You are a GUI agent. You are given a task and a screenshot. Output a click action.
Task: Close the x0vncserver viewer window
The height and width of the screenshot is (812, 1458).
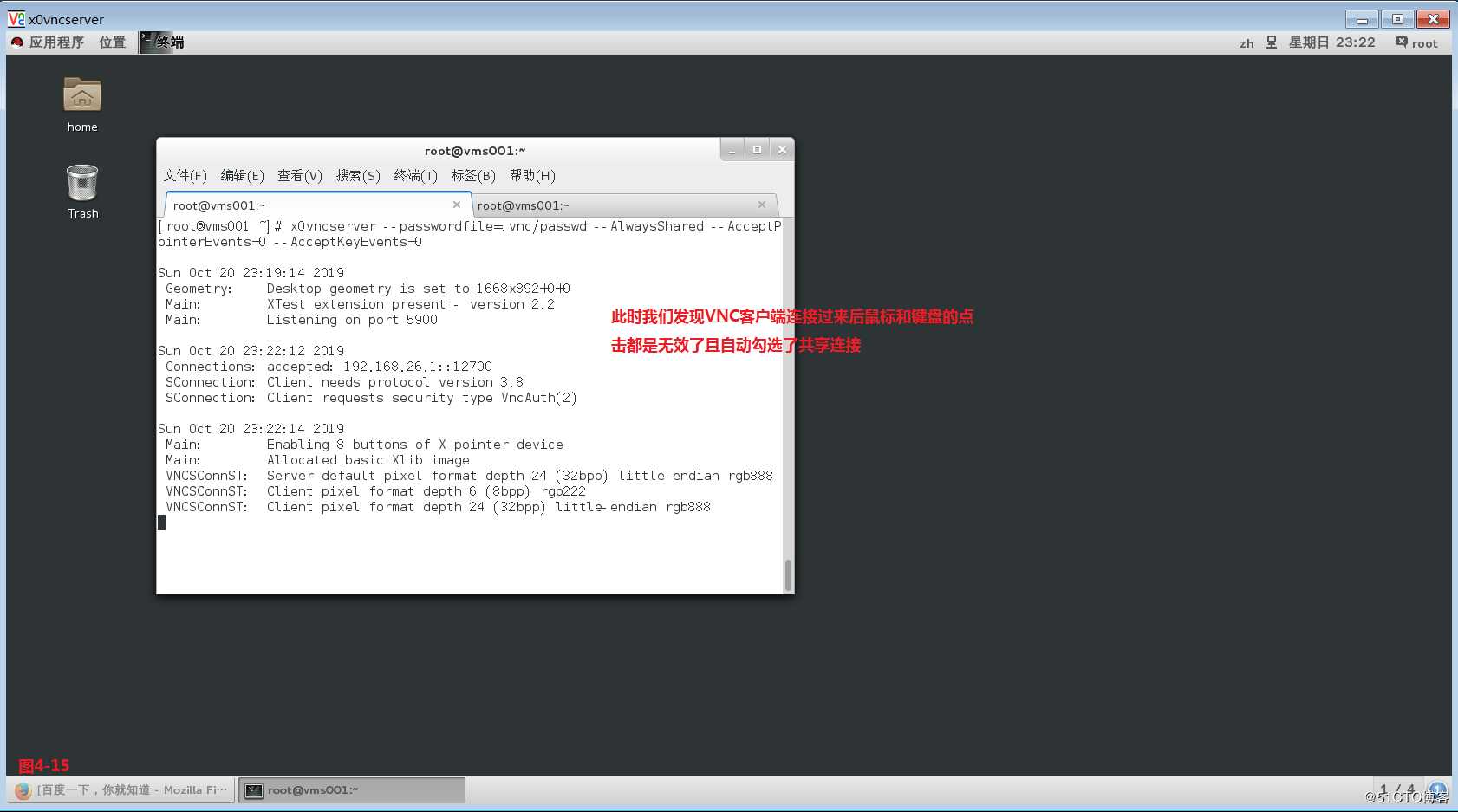tap(1433, 18)
